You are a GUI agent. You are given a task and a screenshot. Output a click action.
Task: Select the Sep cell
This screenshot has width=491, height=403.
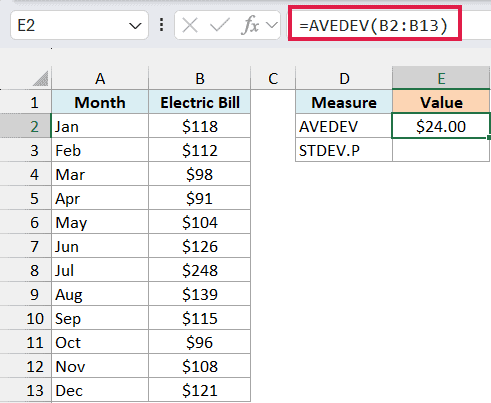[x=100, y=318]
